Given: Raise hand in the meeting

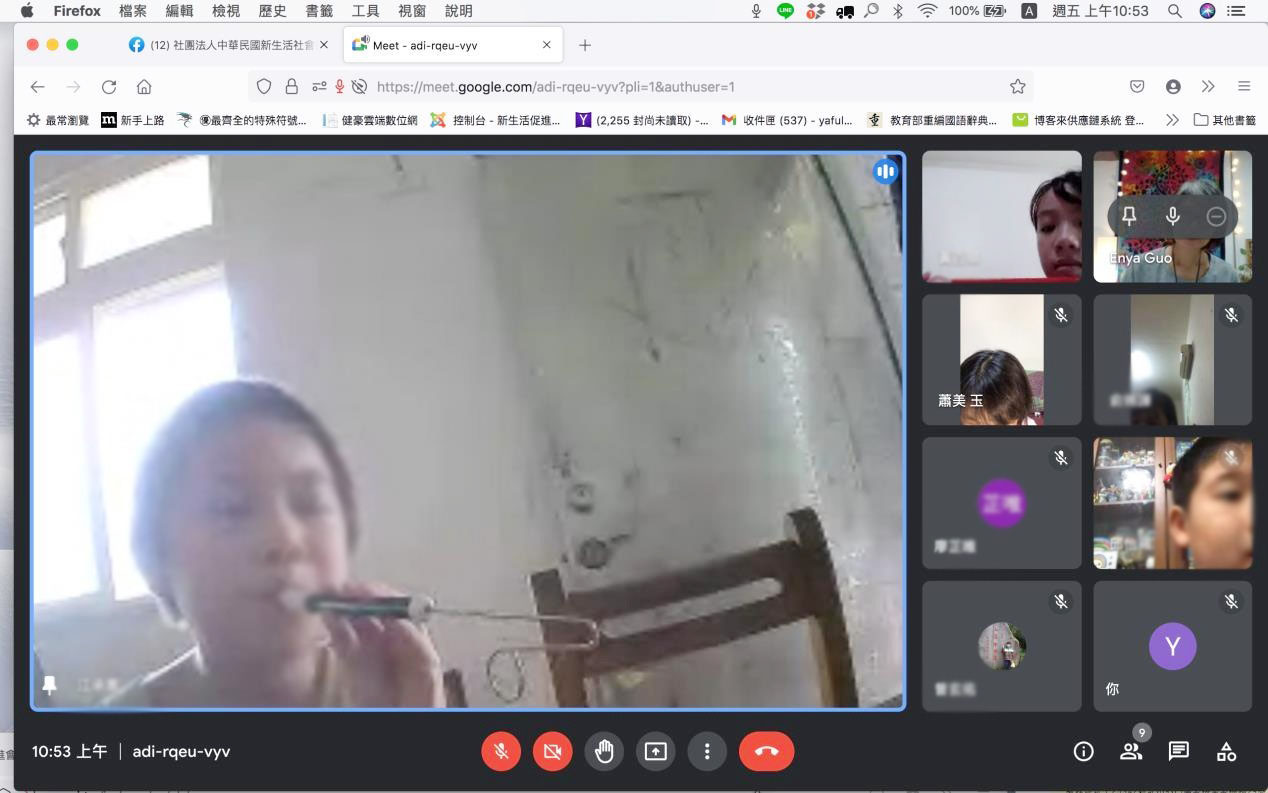Looking at the screenshot, I should [604, 751].
